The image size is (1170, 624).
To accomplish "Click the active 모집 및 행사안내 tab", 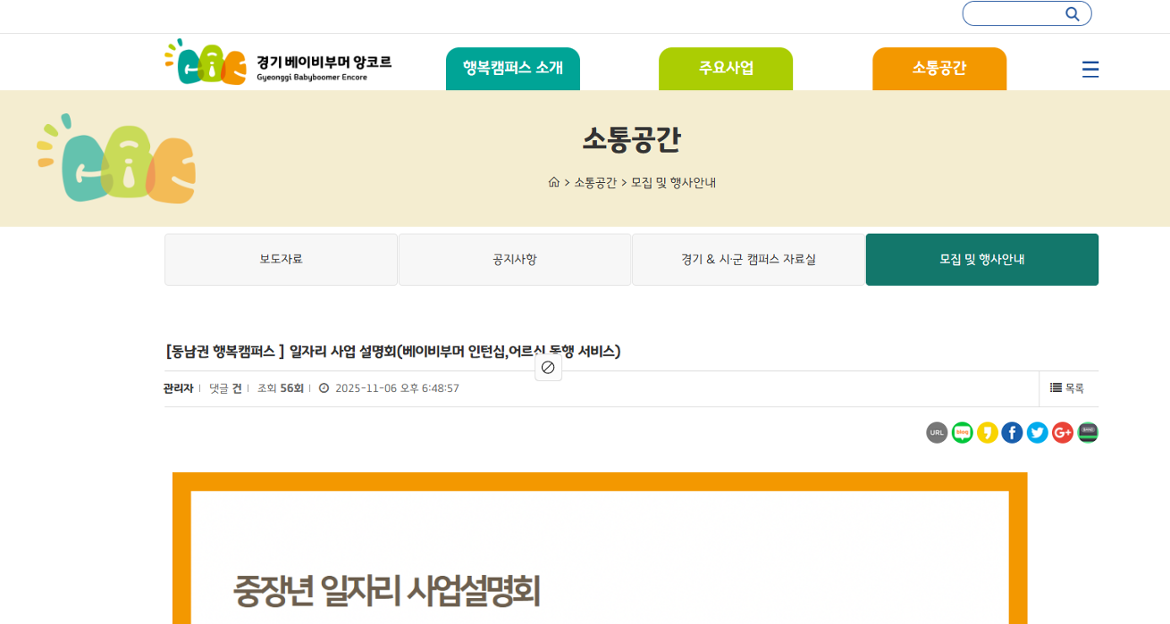I will 981,259.
